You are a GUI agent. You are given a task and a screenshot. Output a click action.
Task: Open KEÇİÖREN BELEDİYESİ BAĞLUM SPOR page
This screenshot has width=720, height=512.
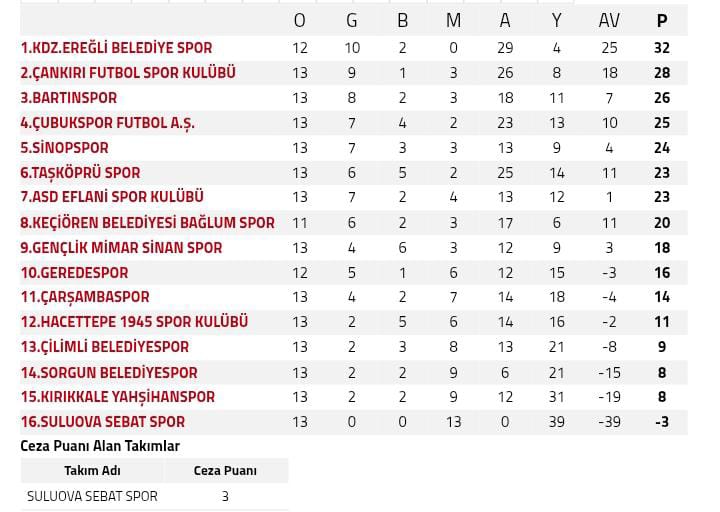[x=147, y=223]
